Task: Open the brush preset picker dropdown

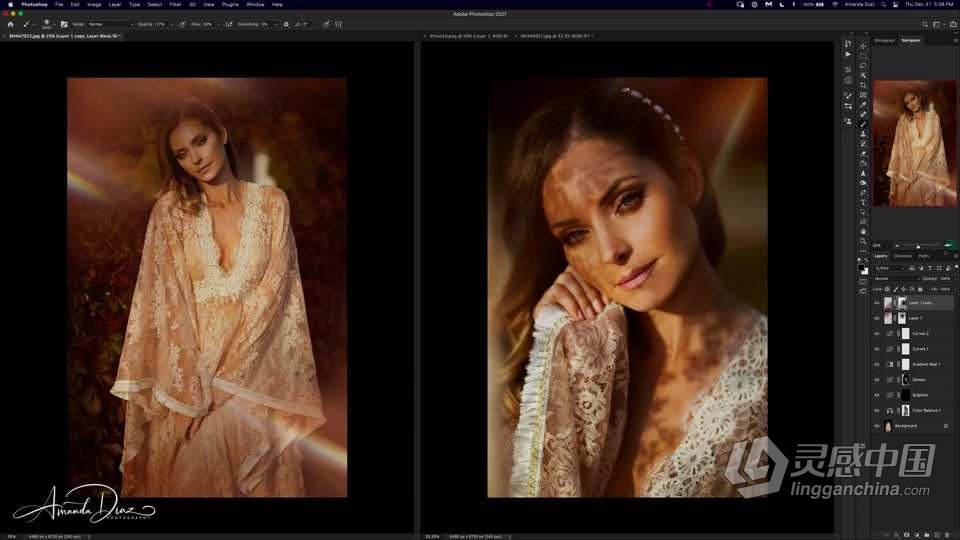Action: click(54, 24)
